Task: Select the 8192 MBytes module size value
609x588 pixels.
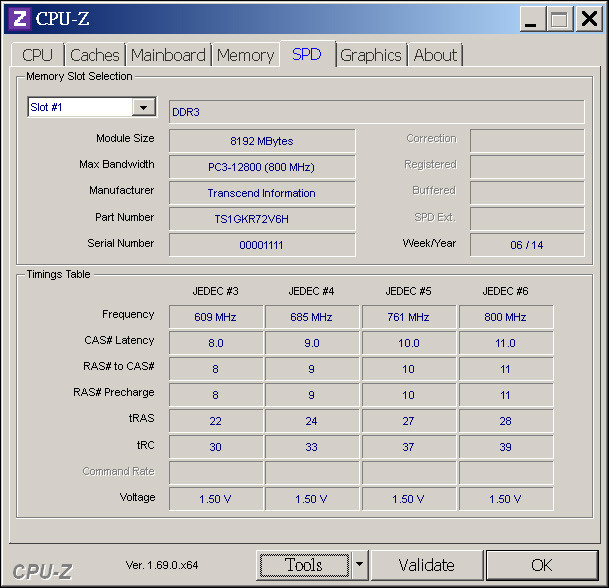Action: (x=262, y=141)
